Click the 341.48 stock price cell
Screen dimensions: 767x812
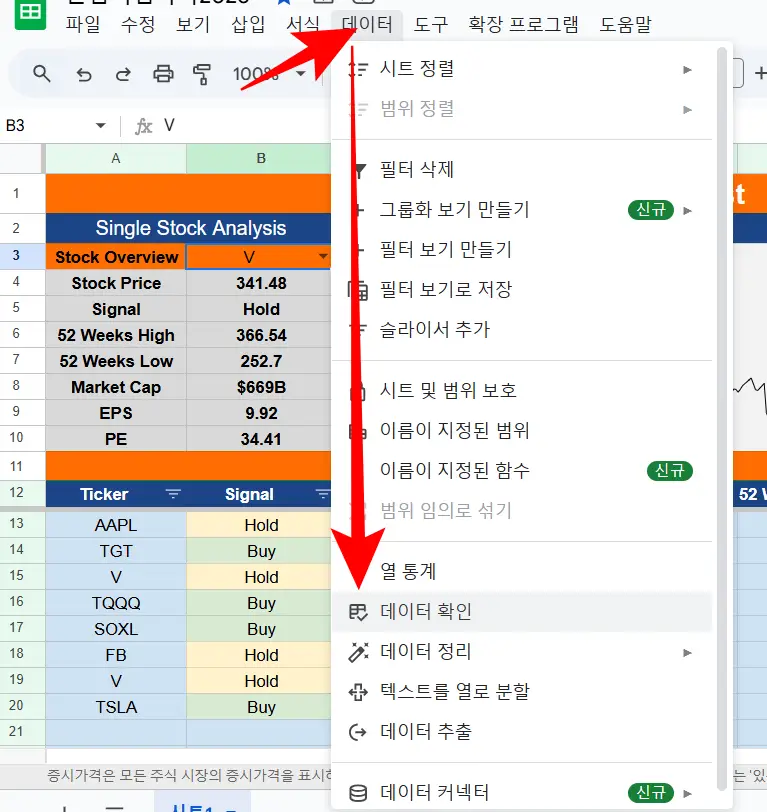pyautogui.click(x=258, y=283)
